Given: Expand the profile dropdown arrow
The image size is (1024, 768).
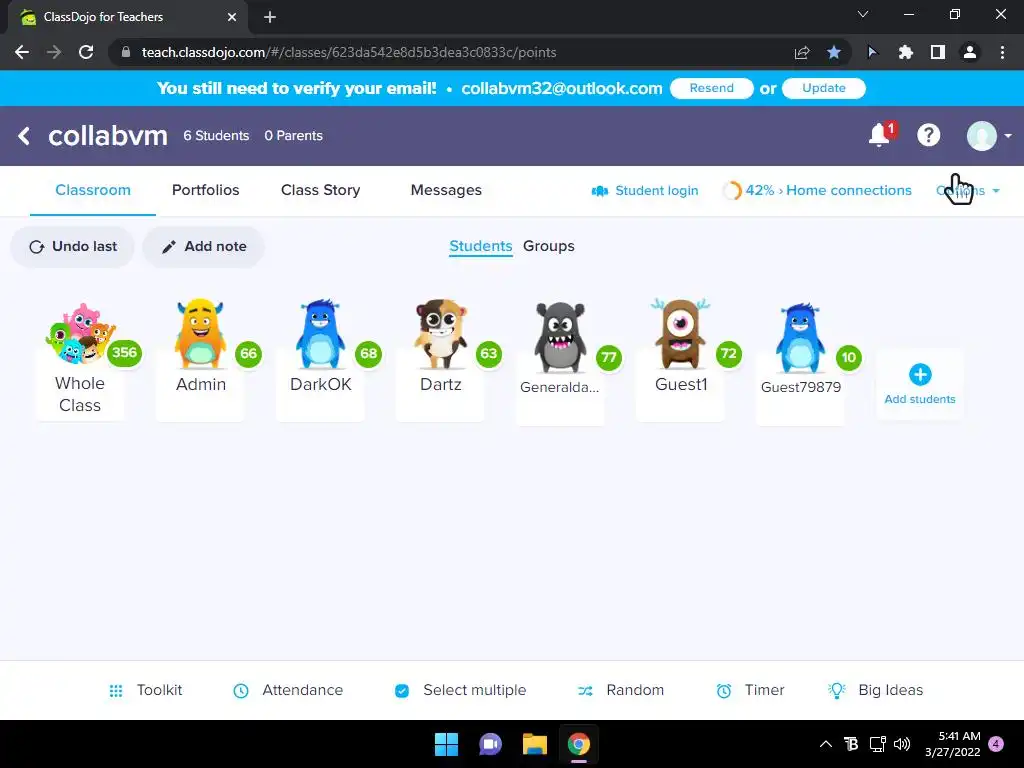Looking at the screenshot, I should (x=1008, y=136).
